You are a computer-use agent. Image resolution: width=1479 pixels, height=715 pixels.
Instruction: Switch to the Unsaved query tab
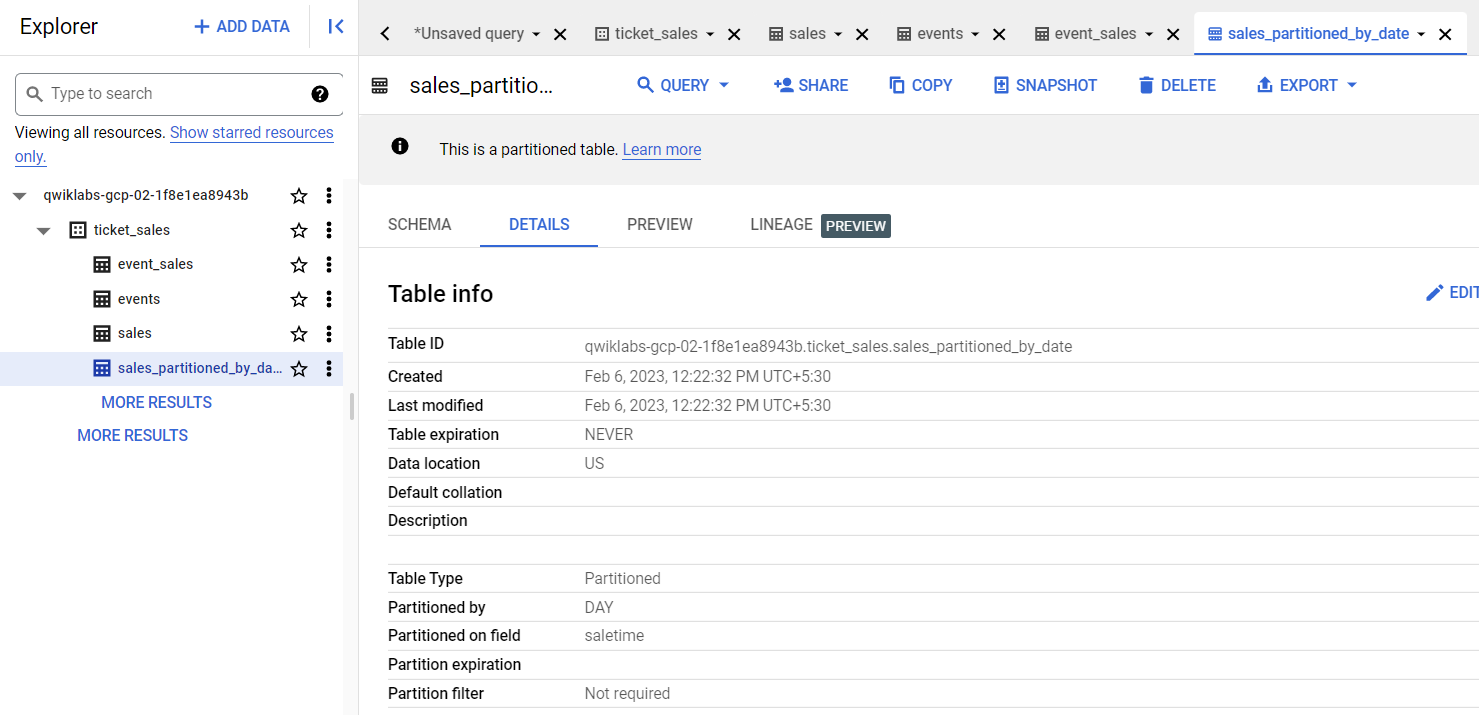(x=468, y=34)
